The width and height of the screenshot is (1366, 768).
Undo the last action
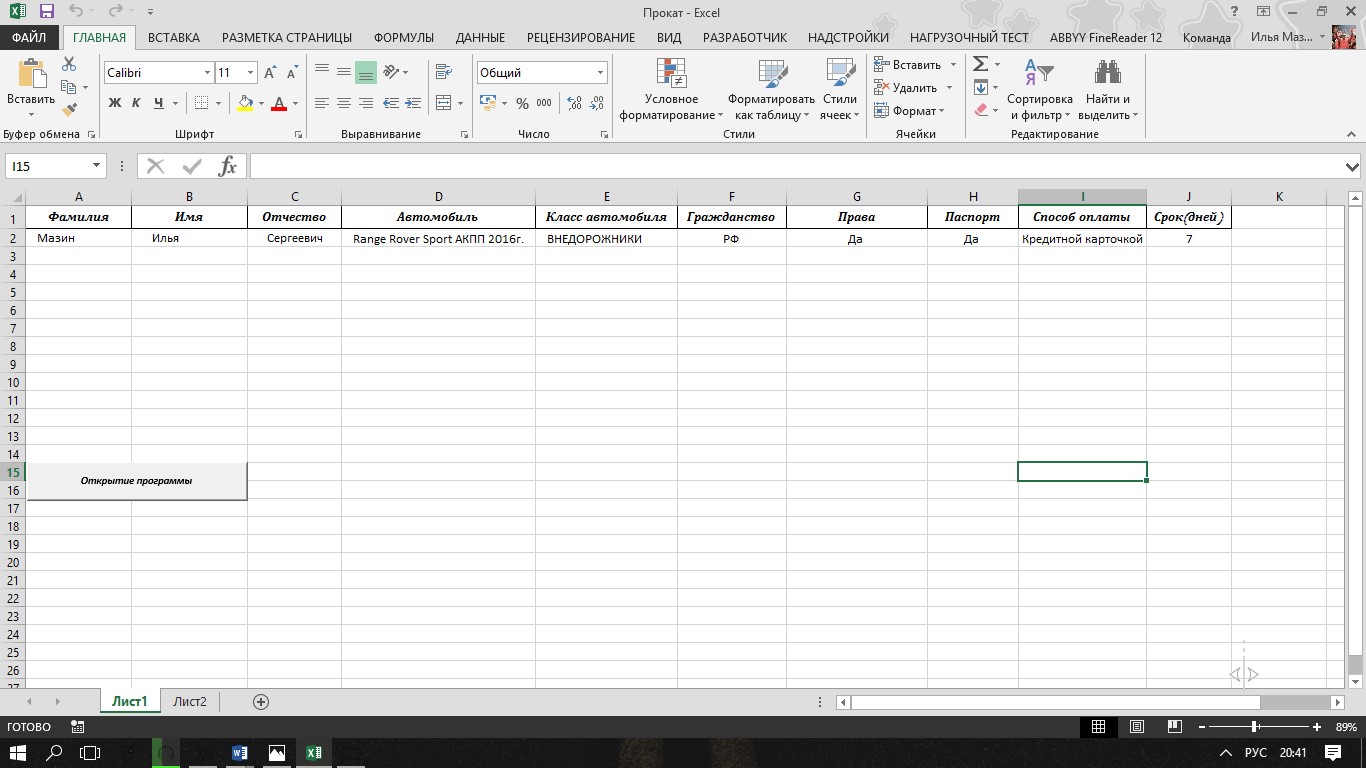[78, 12]
